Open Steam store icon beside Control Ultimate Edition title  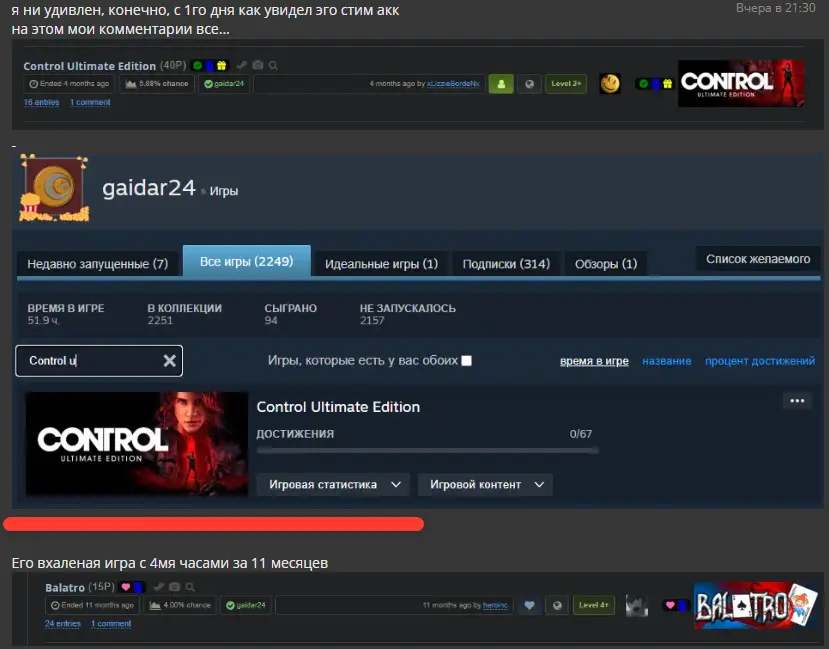click(x=242, y=66)
